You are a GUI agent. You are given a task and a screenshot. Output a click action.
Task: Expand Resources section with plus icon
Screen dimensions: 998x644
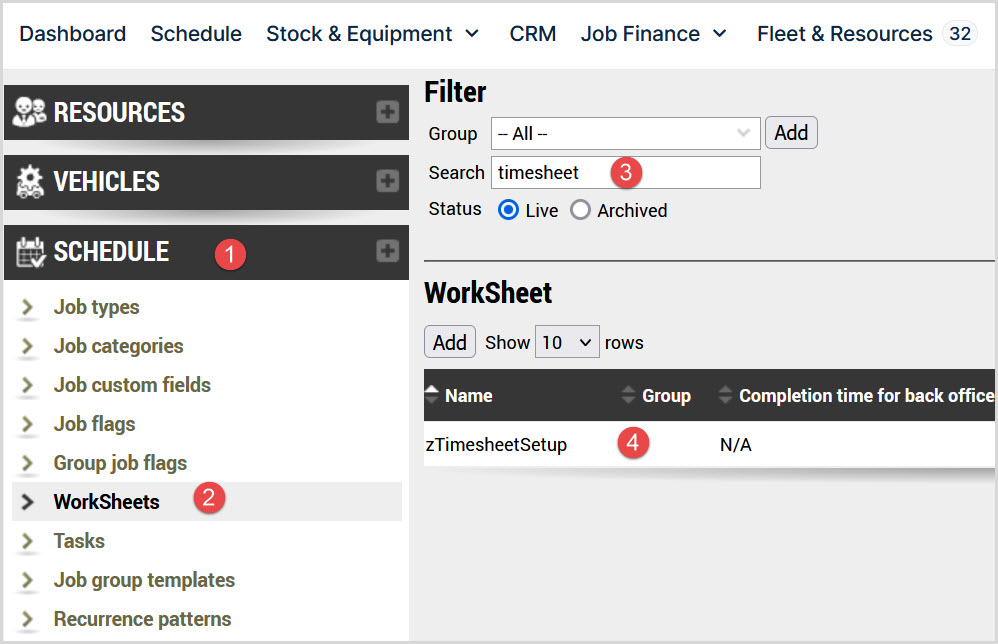387,112
